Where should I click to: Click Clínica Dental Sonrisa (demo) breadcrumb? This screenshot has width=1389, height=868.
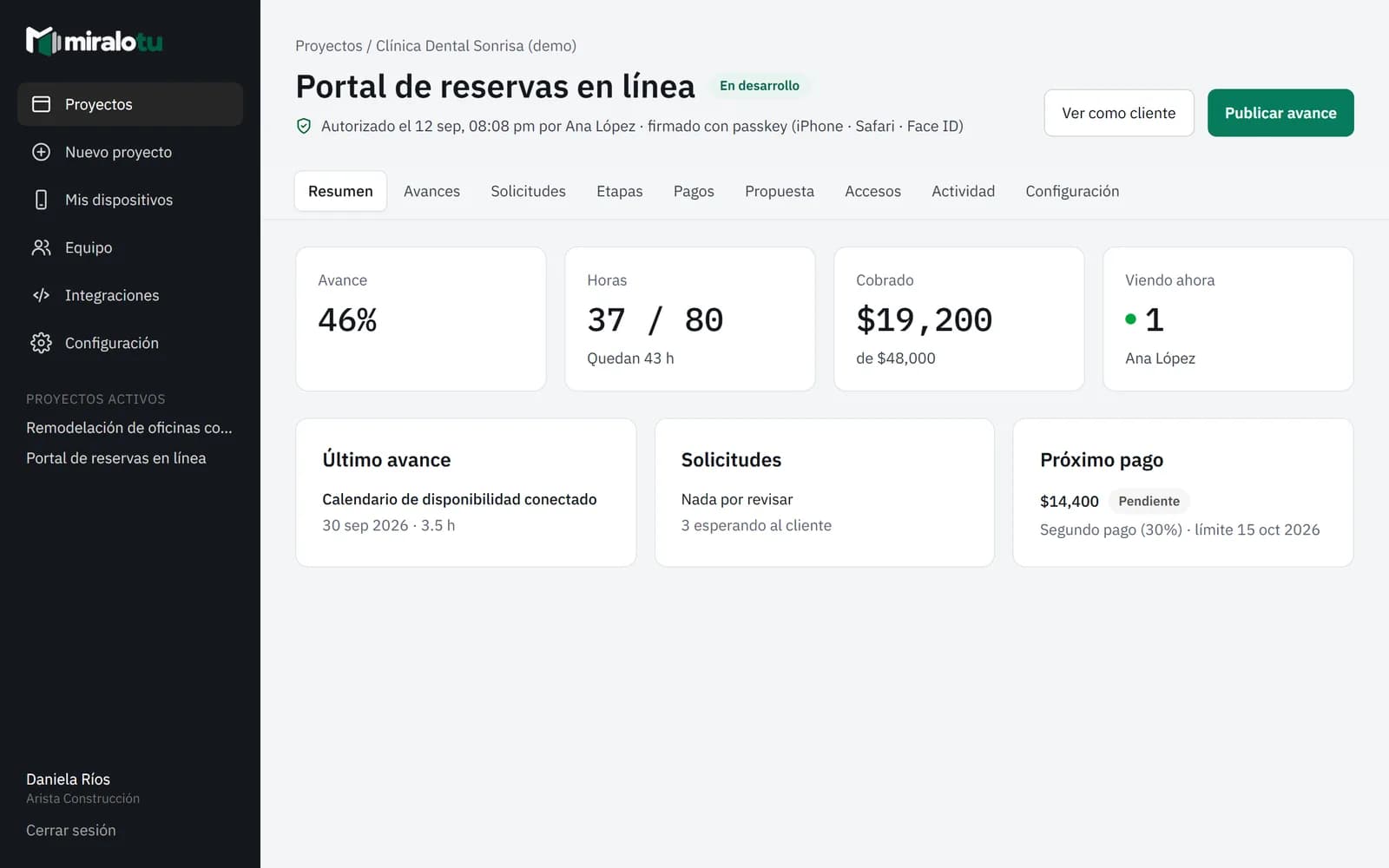[476, 46]
